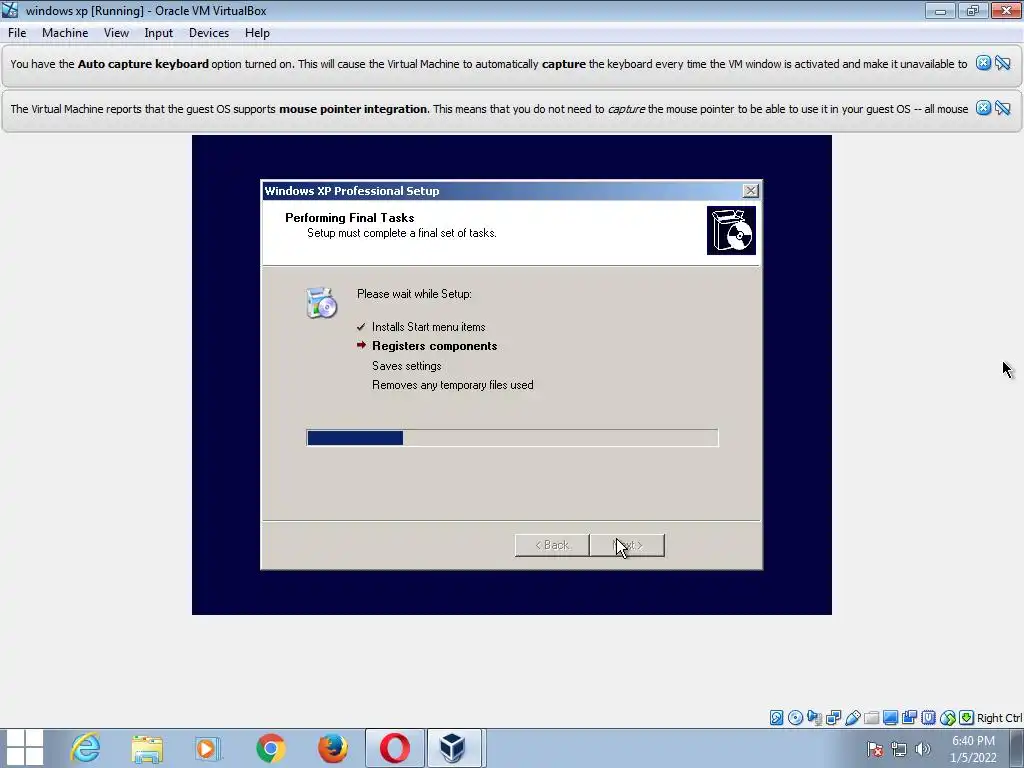Dismiss the mouse pointer integration notification
The height and width of the screenshot is (768, 1024).
point(984,108)
